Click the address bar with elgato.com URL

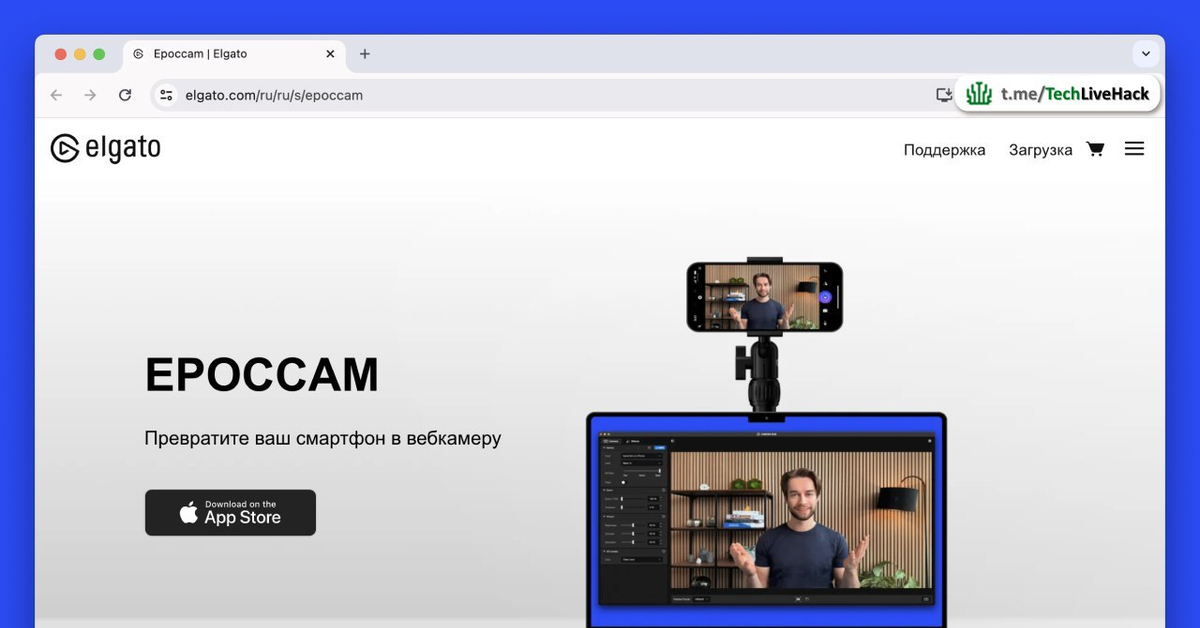point(555,95)
